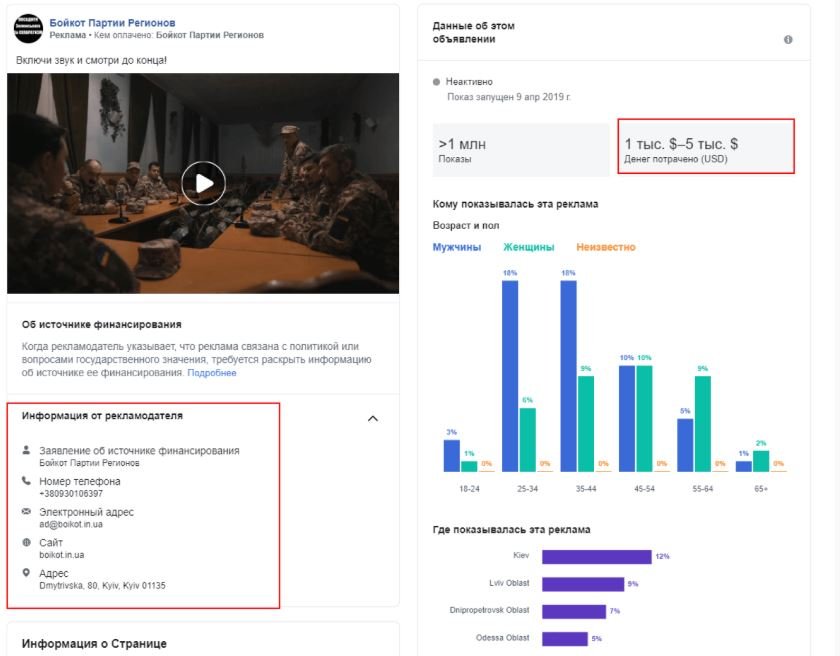Click the blue men's bar for 25-34
This screenshot has height=656, width=840.
pyautogui.click(x=510, y=375)
